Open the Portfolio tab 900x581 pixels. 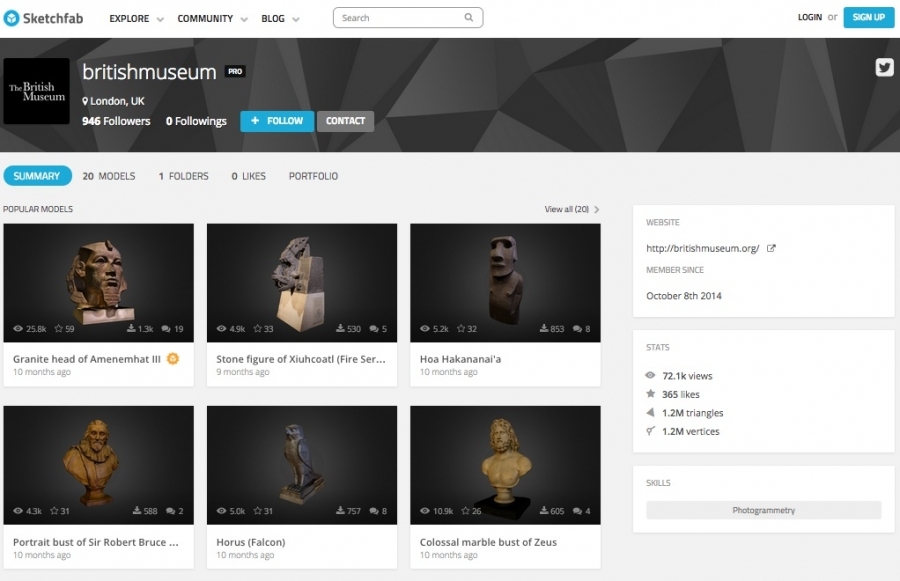(x=313, y=176)
